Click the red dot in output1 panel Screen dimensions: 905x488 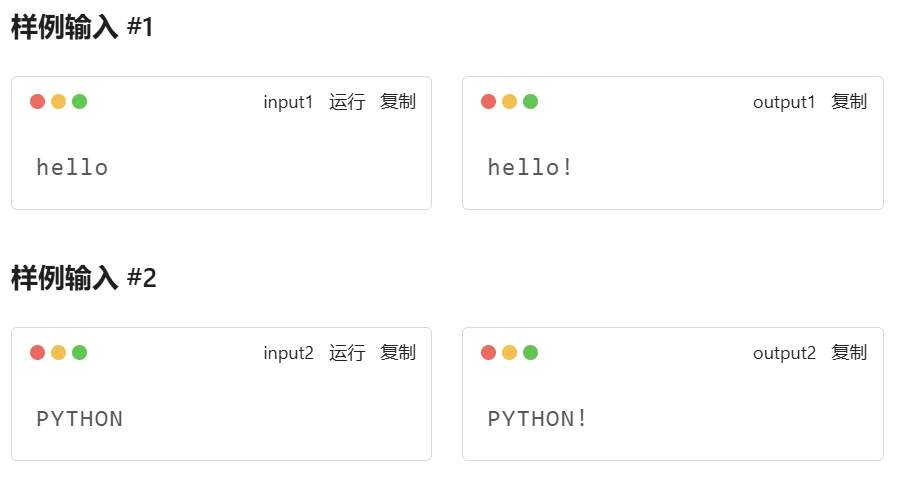click(x=488, y=102)
